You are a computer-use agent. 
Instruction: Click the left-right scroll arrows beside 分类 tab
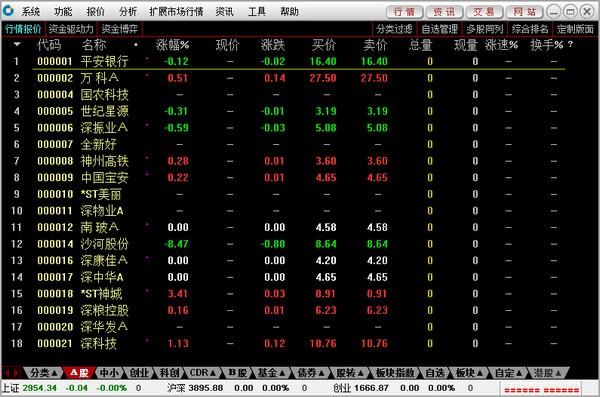pos(12,372)
